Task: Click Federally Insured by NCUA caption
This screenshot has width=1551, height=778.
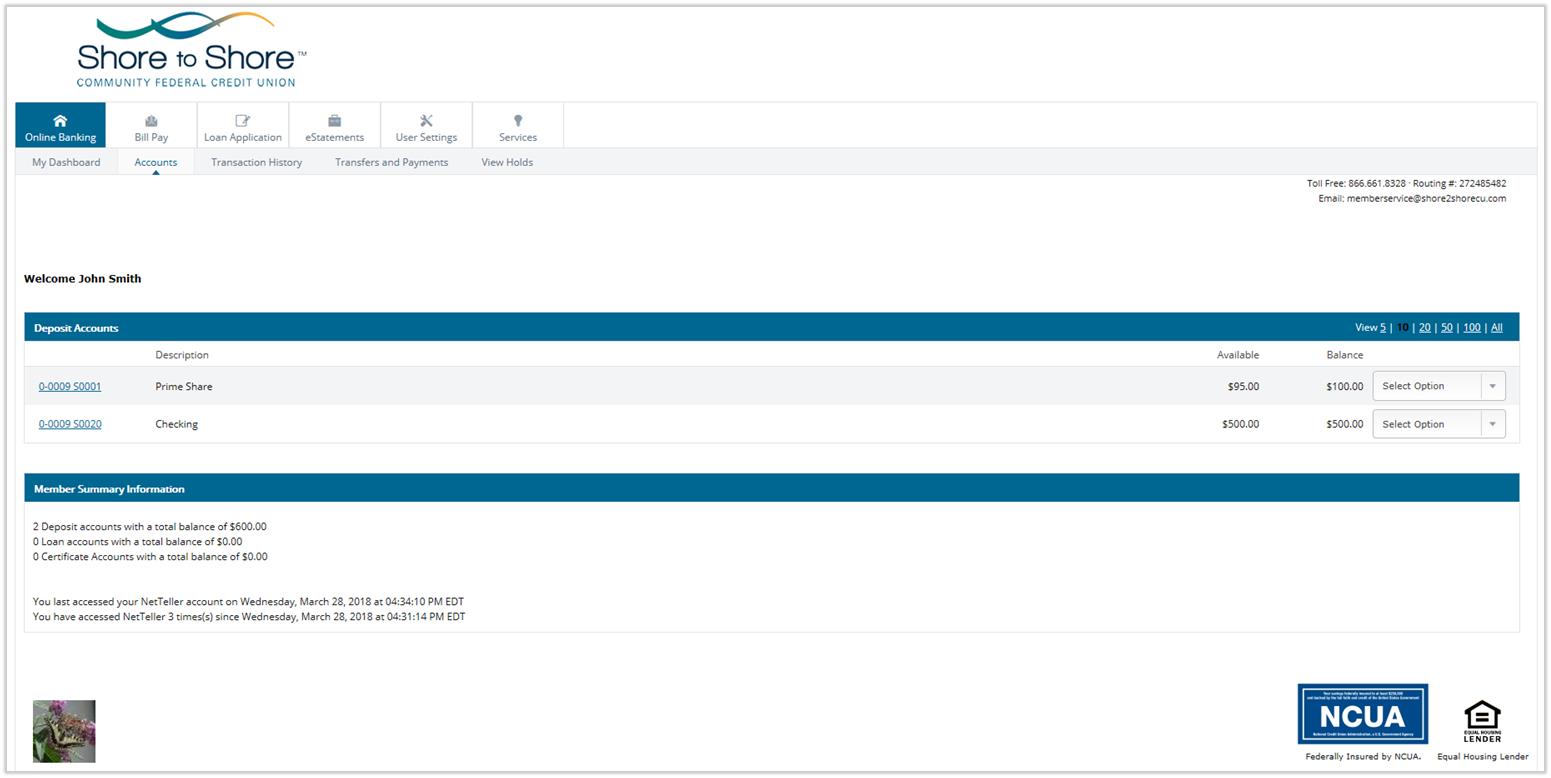Action: pos(1363,756)
